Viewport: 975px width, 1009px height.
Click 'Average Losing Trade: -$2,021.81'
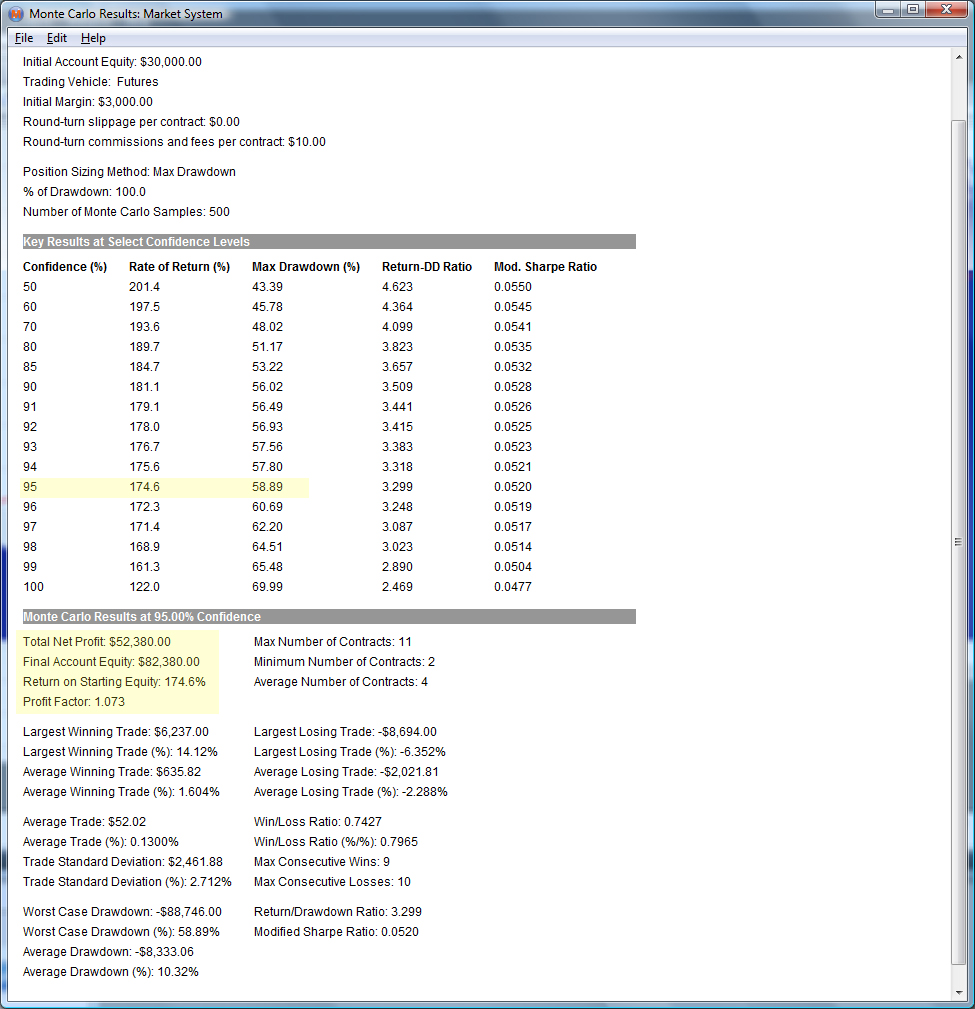[346, 772]
